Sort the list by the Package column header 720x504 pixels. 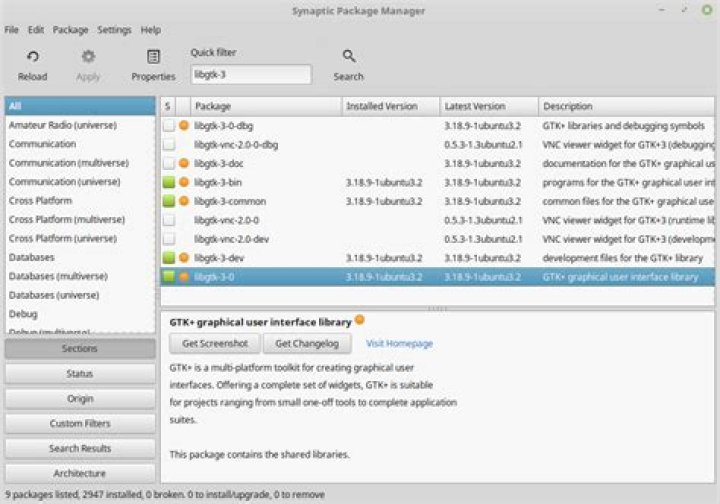(x=266, y=106)
